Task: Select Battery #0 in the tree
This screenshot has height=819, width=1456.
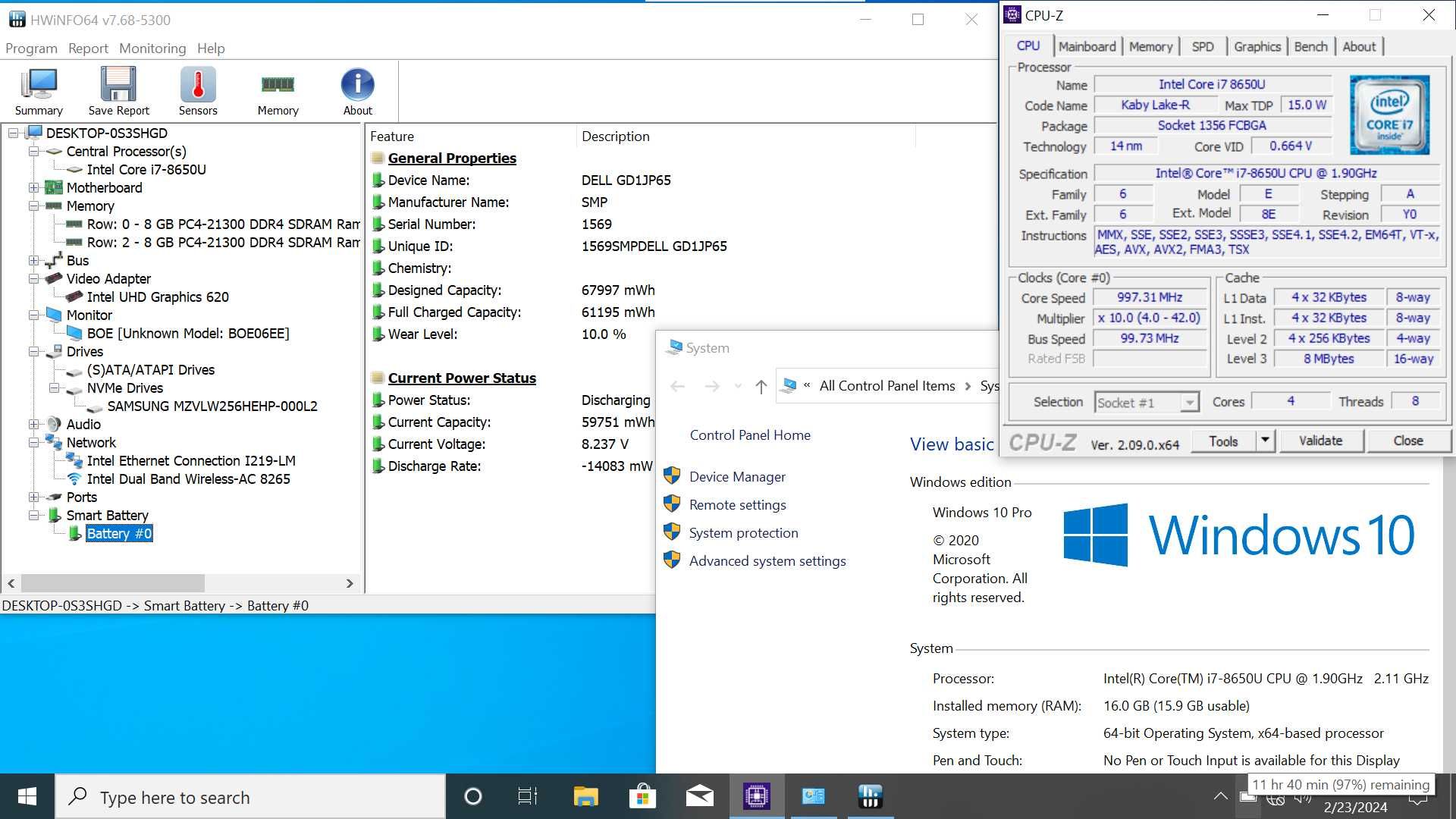Action: point(119,534)
